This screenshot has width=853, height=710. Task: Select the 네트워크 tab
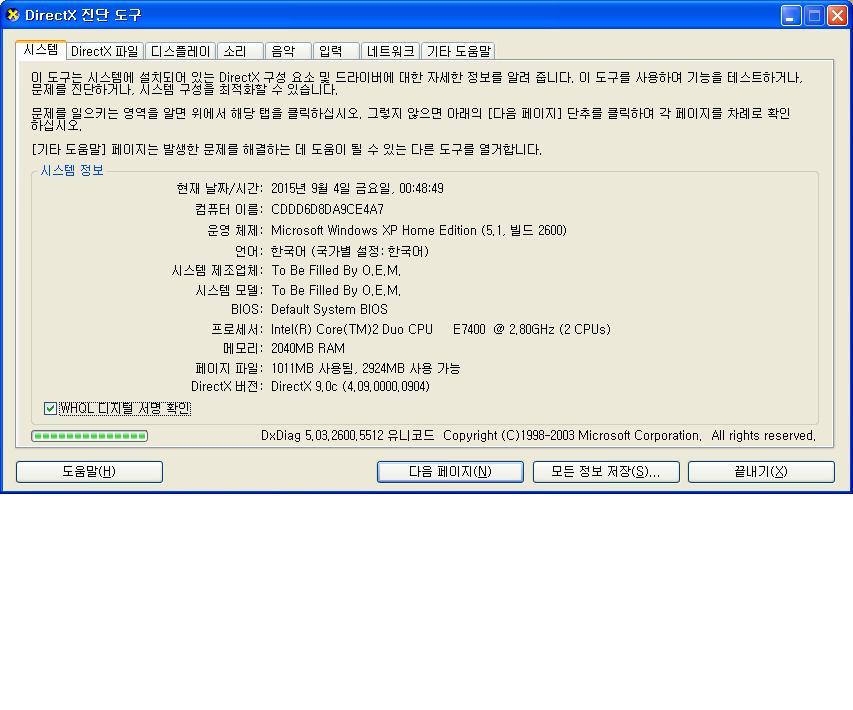click(x=390, y=51)
